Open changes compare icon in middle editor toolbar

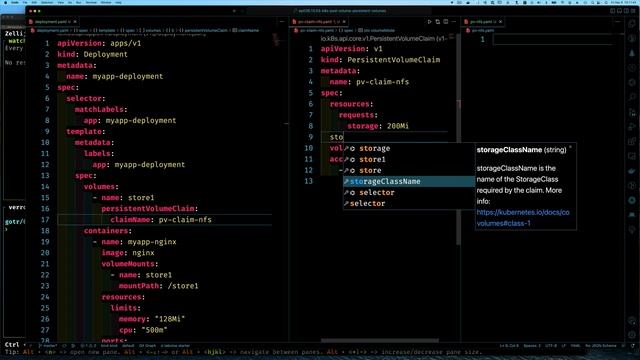click(438, 22)
